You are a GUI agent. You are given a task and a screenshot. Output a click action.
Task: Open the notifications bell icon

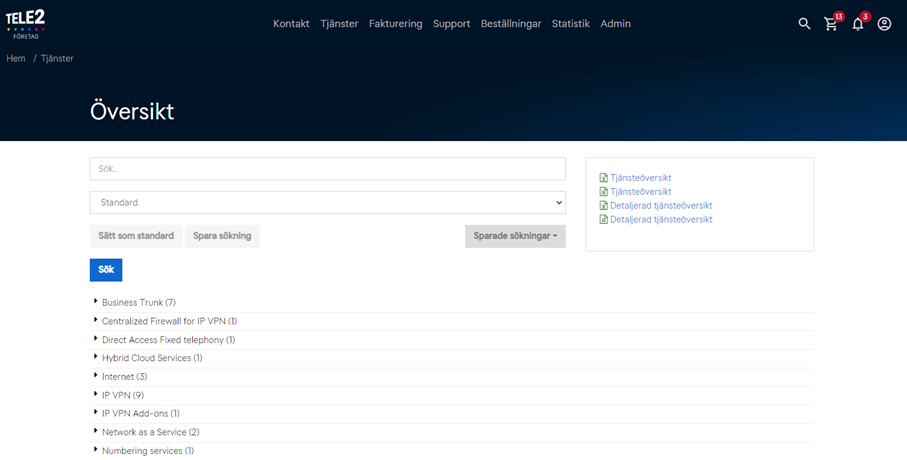[858, 24]
